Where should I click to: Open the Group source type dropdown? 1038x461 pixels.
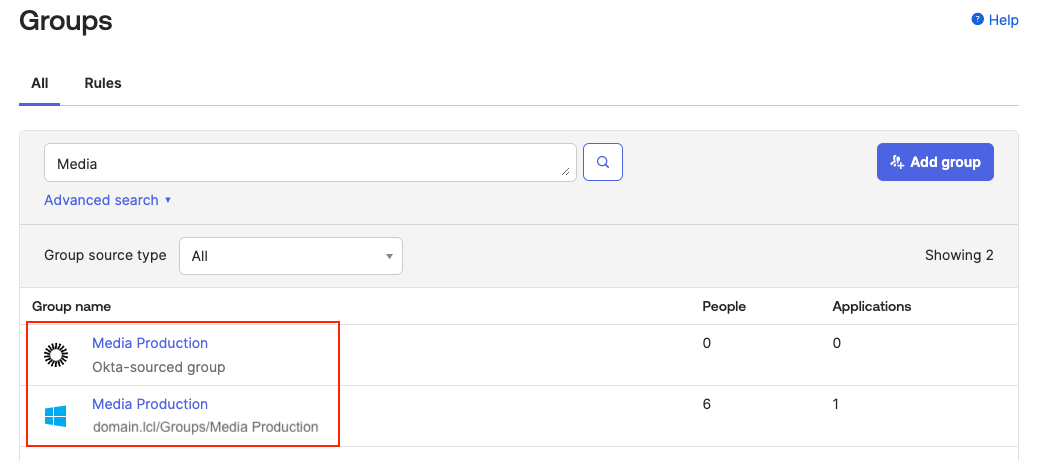[290, 256]
